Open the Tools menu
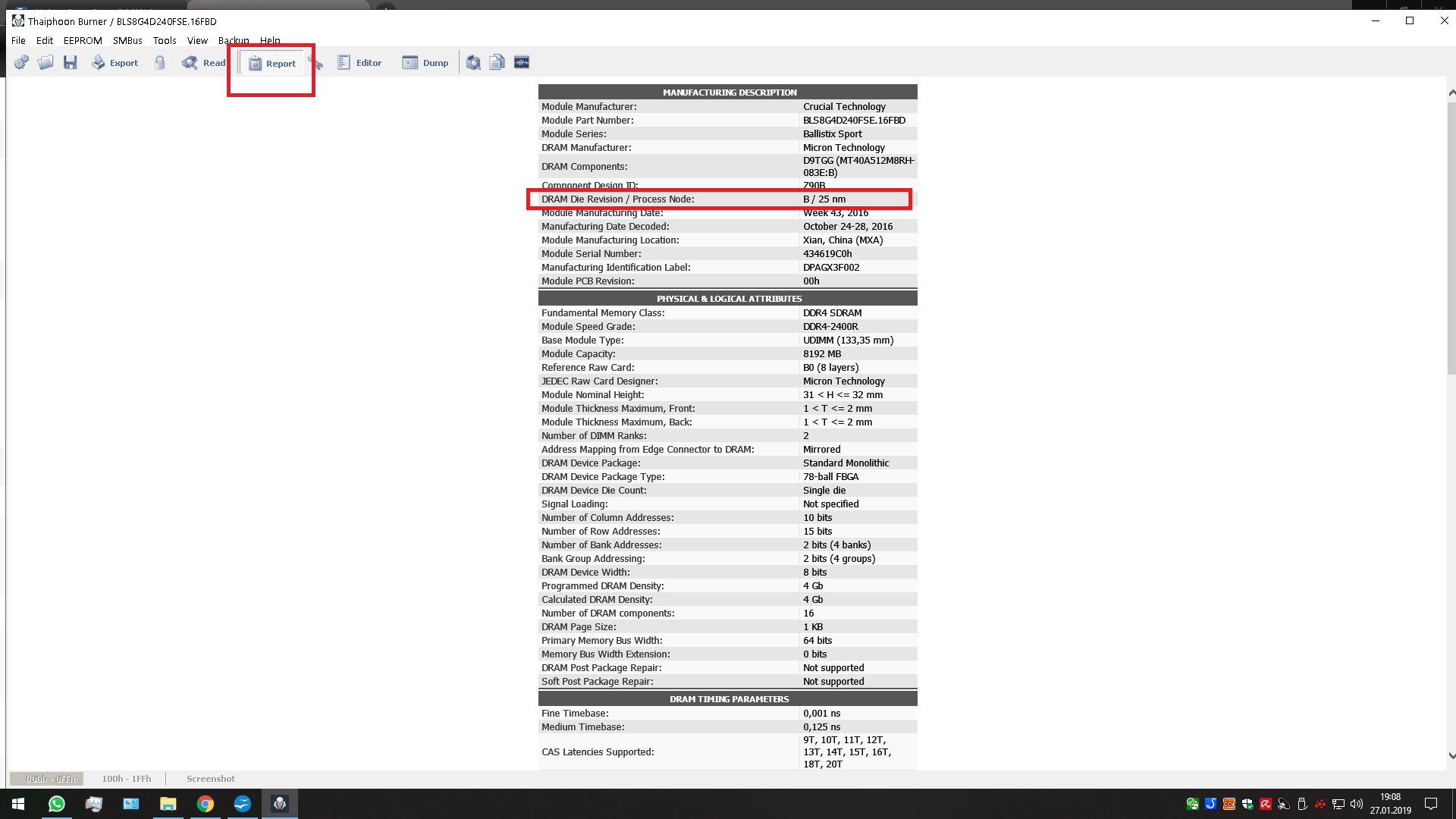The width and height of the screenshot is (1456, 819). point(165,41)
